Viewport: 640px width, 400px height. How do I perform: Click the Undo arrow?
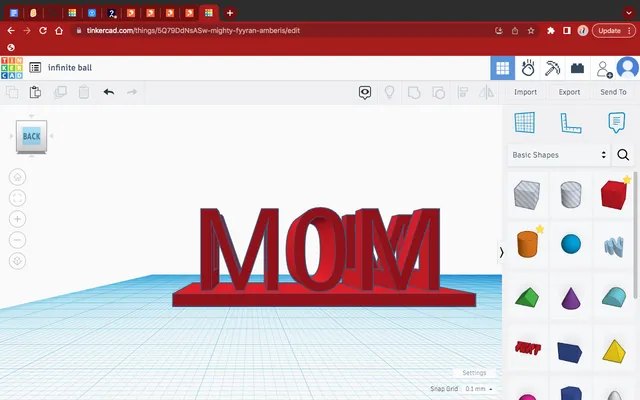108,92
